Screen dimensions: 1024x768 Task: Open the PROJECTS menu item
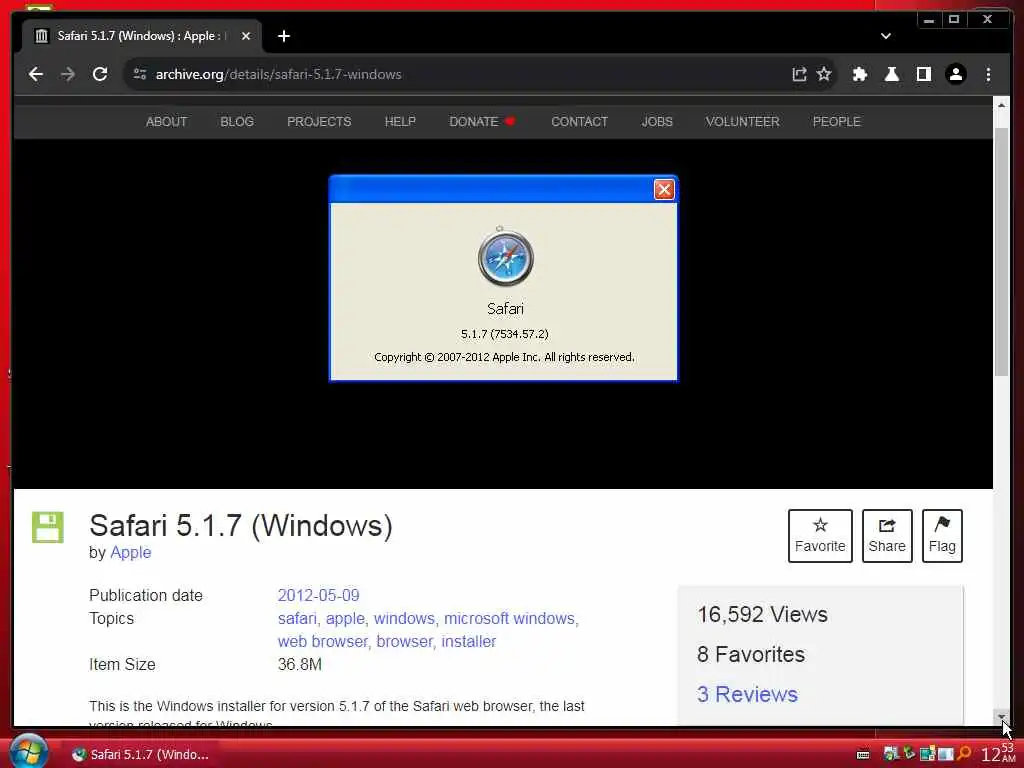tap(319, 121)
